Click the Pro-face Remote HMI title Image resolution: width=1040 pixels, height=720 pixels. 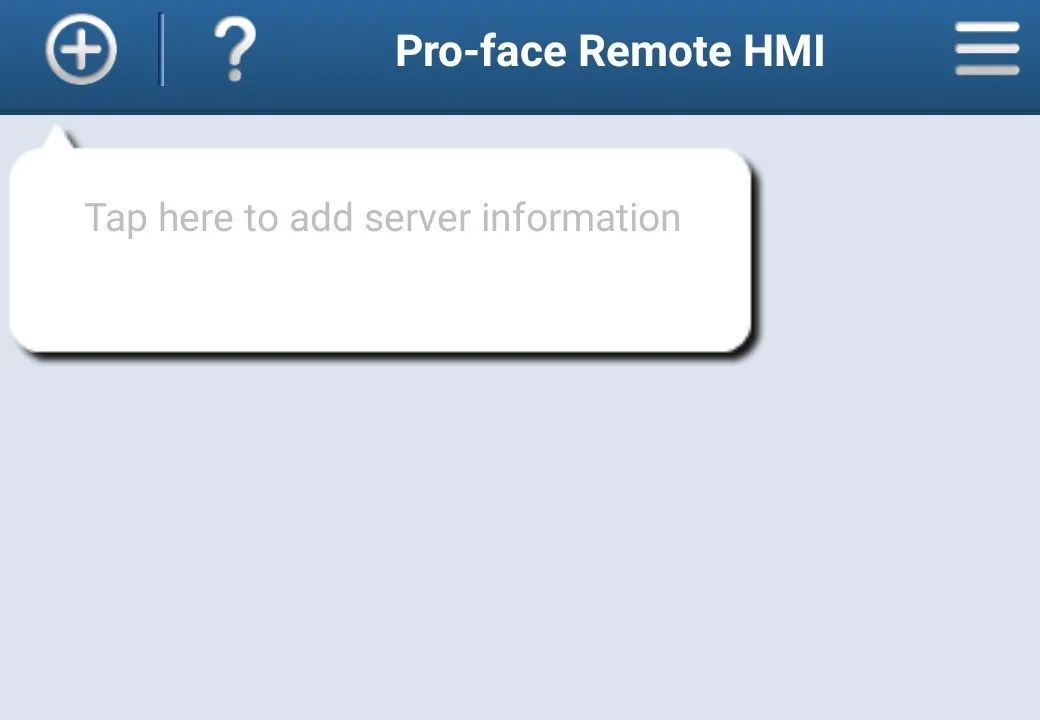pos(610,51)
